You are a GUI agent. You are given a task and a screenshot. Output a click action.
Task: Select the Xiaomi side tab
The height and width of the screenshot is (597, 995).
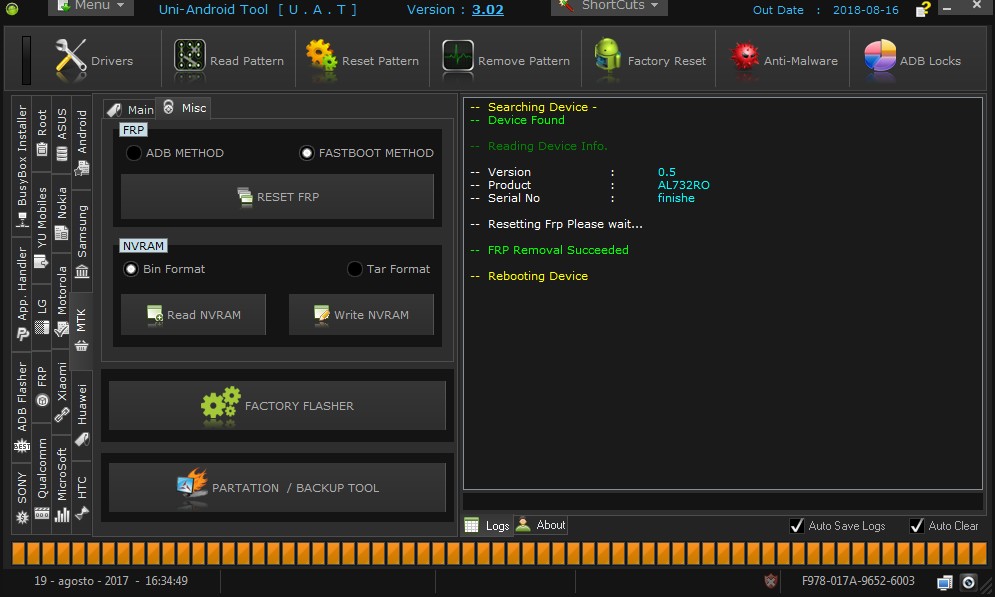pos(62,391)
